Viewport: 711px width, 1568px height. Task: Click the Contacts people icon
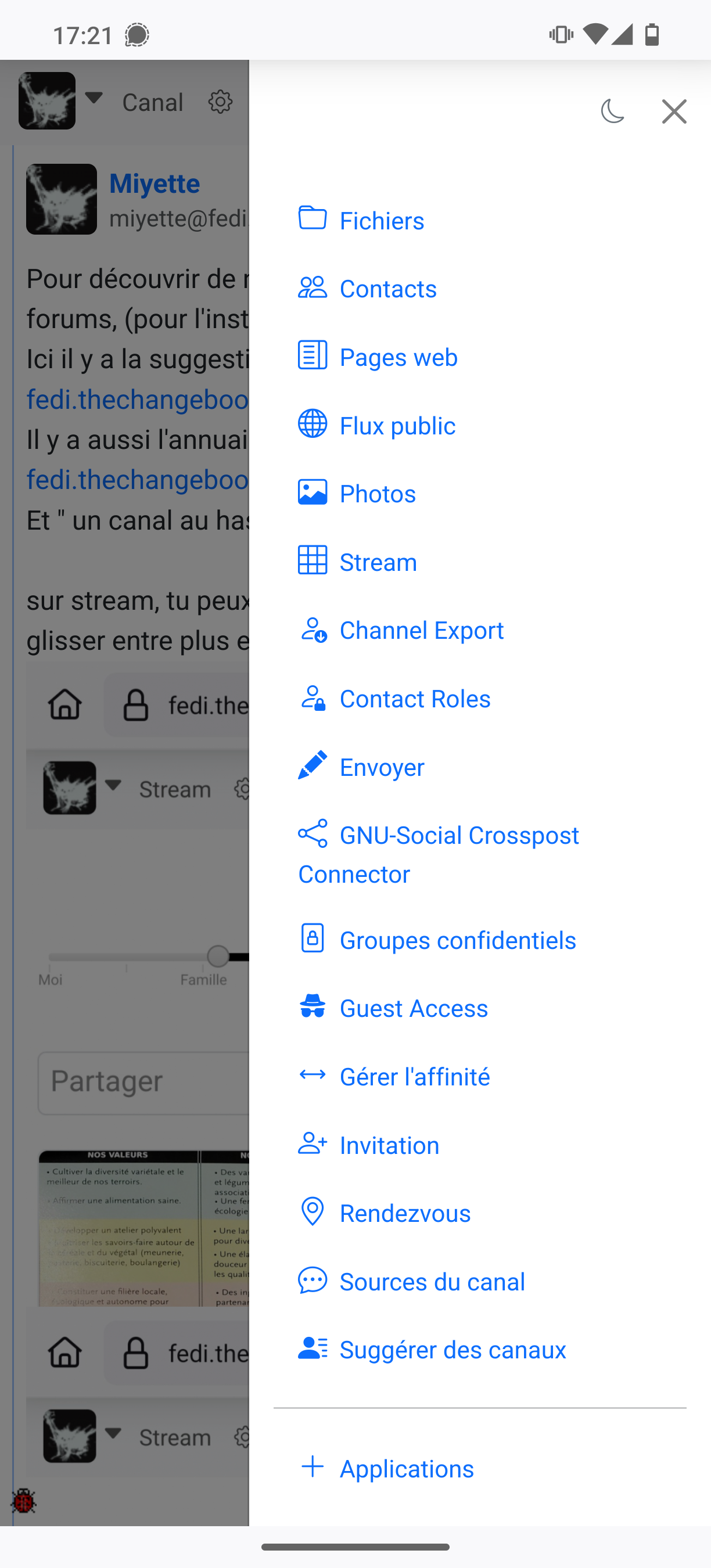[x=313, y=287]
